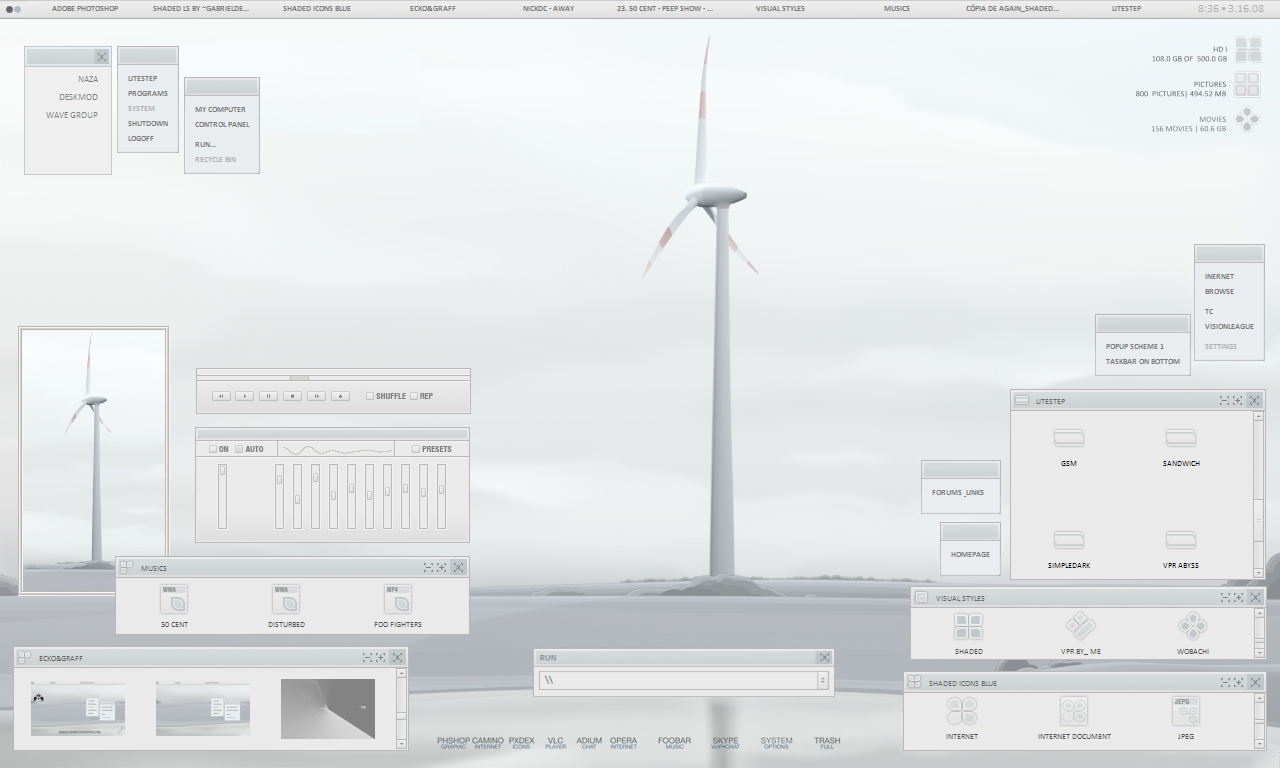Enable the SHUFFLE checkbox
Image resolution: width=1280 pixels, height=768 pixels.
369,396
